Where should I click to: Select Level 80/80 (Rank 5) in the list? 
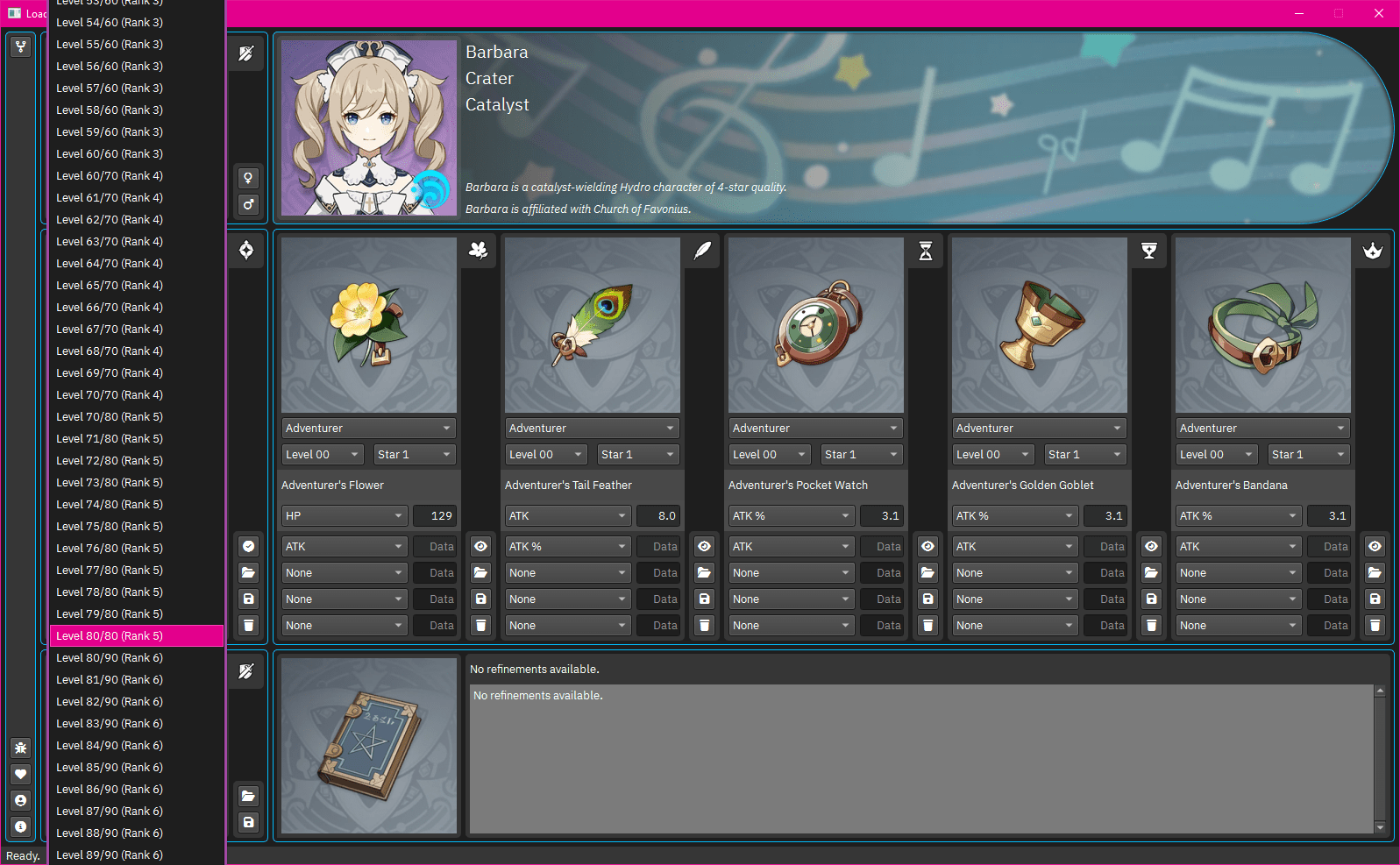pyautogui.click(x=137, y=635)
